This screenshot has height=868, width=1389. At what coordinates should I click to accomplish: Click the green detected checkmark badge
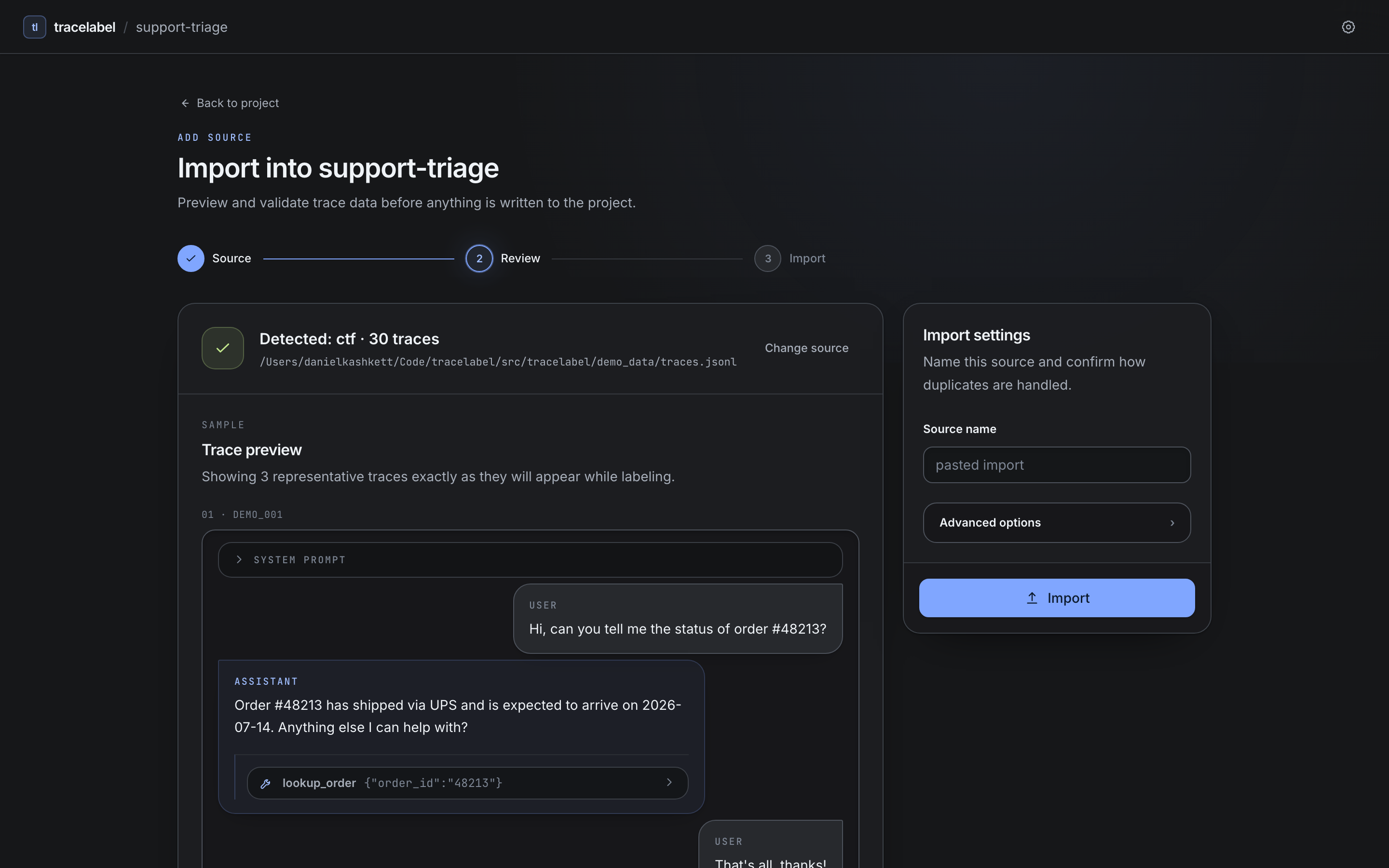[x=223, y=348]
